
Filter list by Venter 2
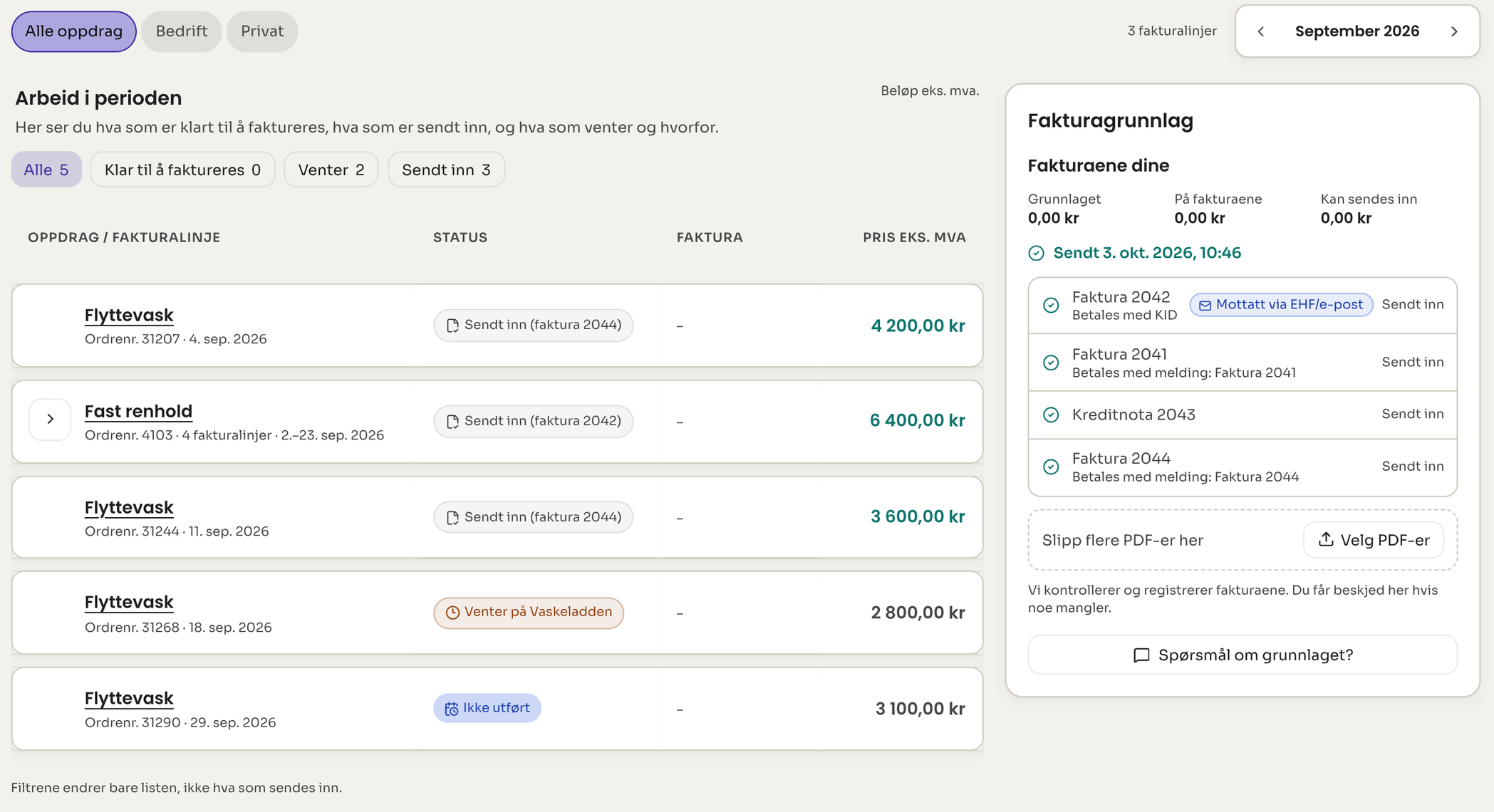[331, 170]
